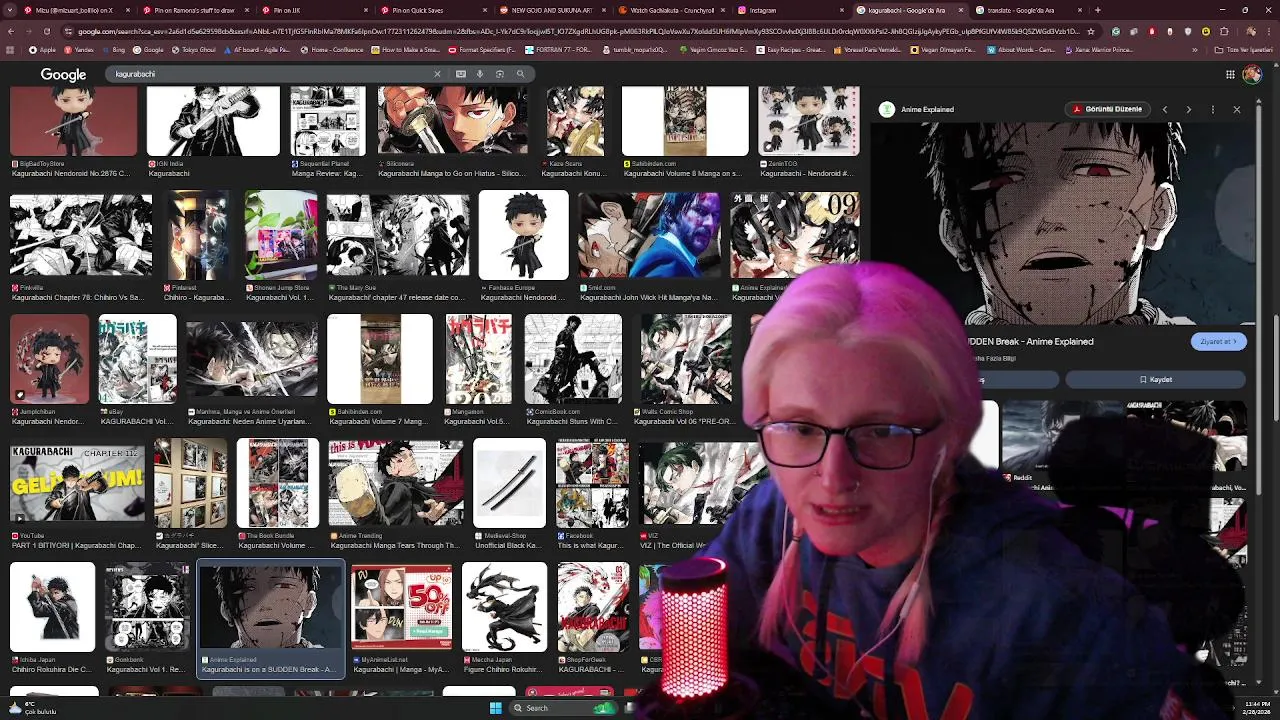
Task: Open the Home - Confluence bookmark
Action: tap(332, 49)
